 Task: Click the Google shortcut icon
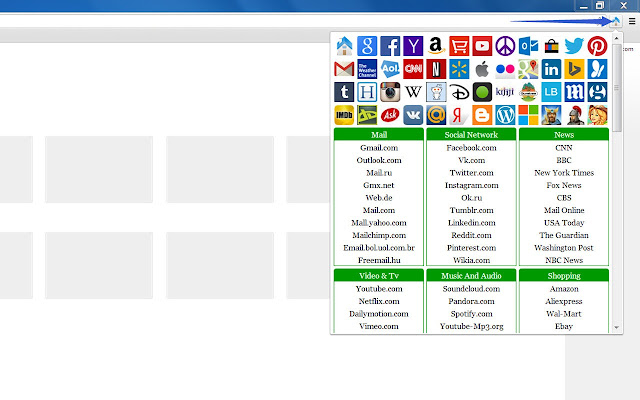[367, 46]
